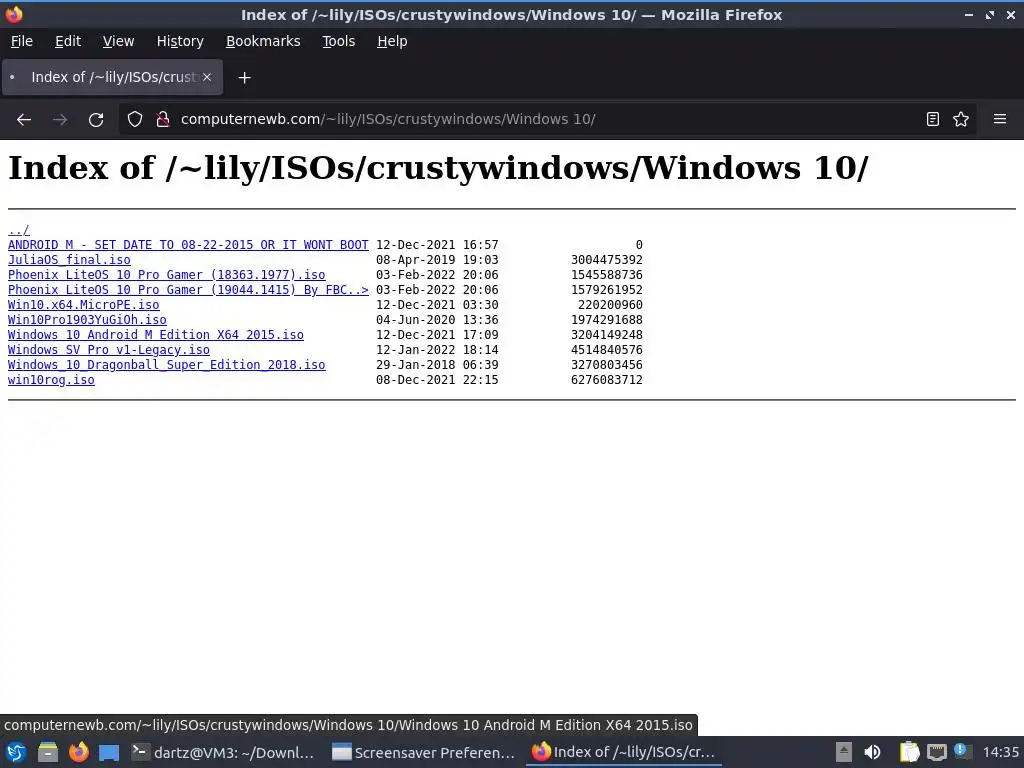Image resolution: width=1024 pixels, height=768 pixels.
Task: Click the update notification tray icon
Action: point(963,751)
